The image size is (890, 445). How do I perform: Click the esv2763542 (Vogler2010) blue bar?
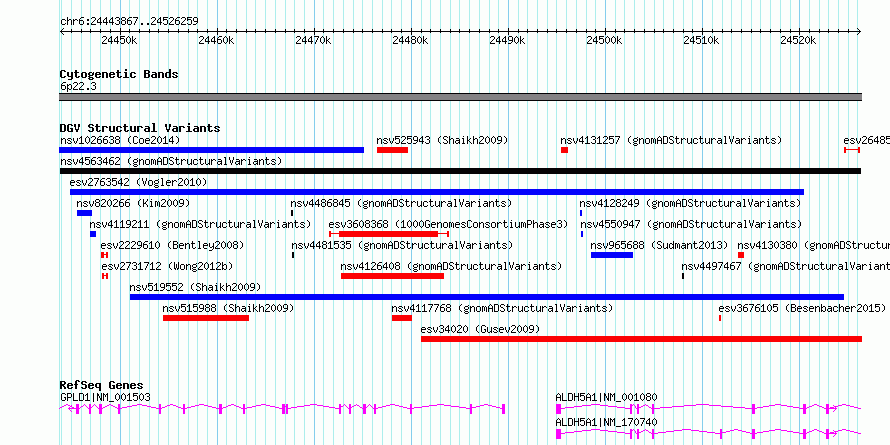[436, 192]
